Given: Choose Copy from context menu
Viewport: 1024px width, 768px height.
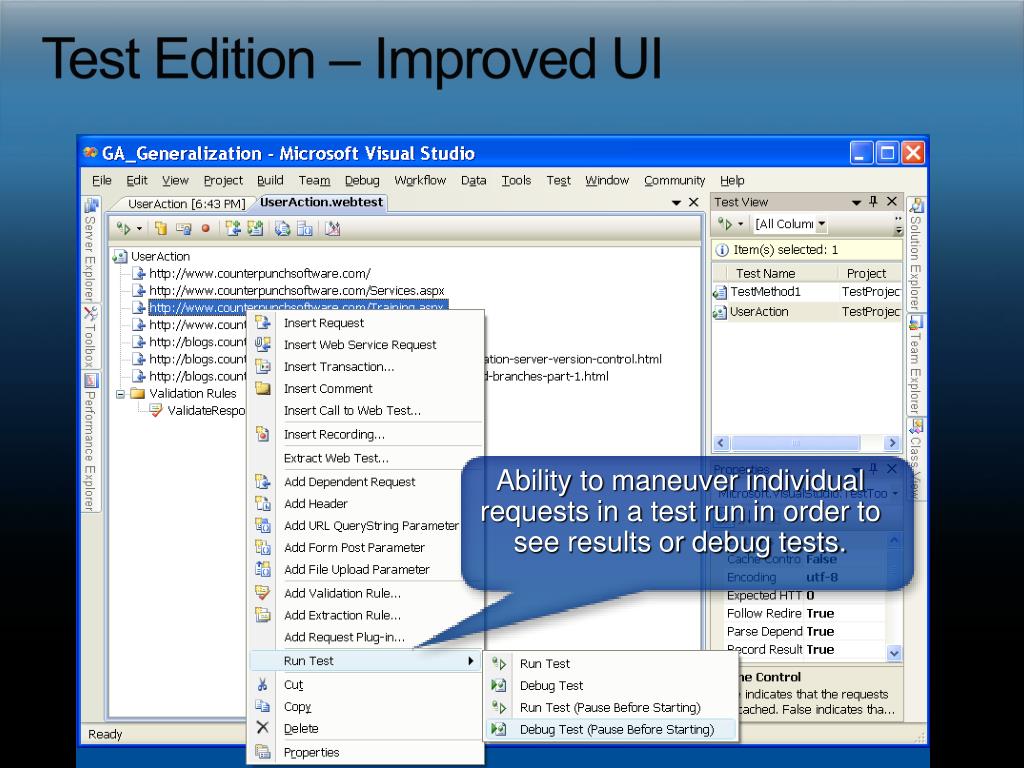Looking at the screenshot, I should tap(367, 707).
